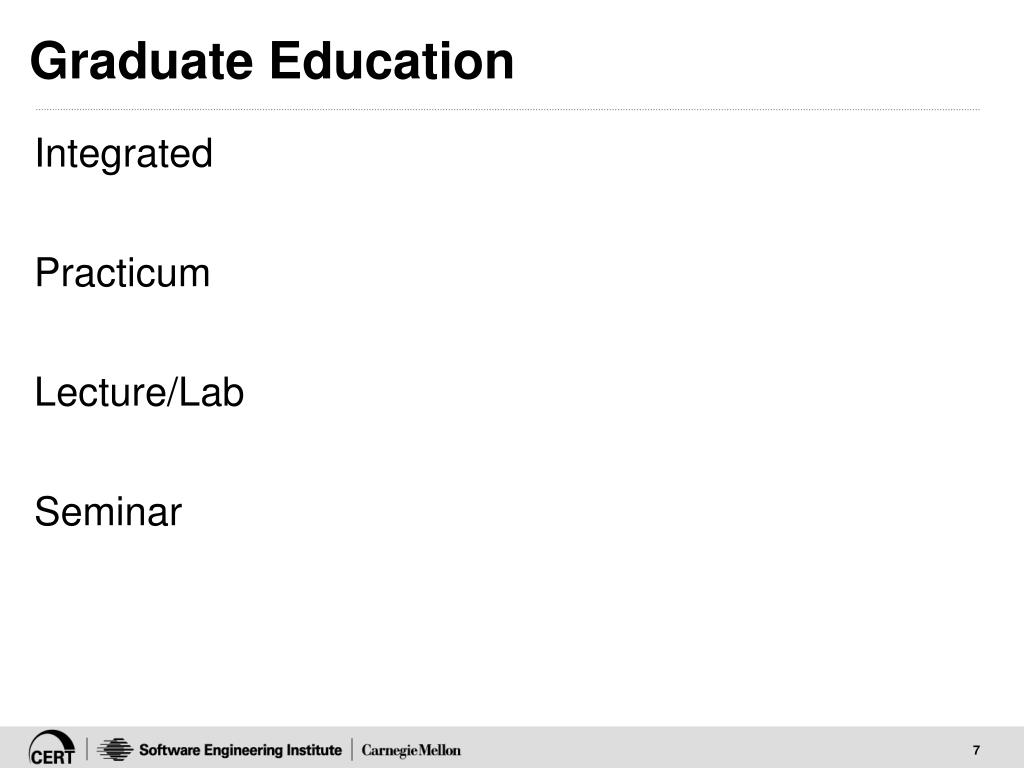The width and height of the screenshot is (1024, 768).
Task: Select the arc above the CERT letters
Action: 54,738
